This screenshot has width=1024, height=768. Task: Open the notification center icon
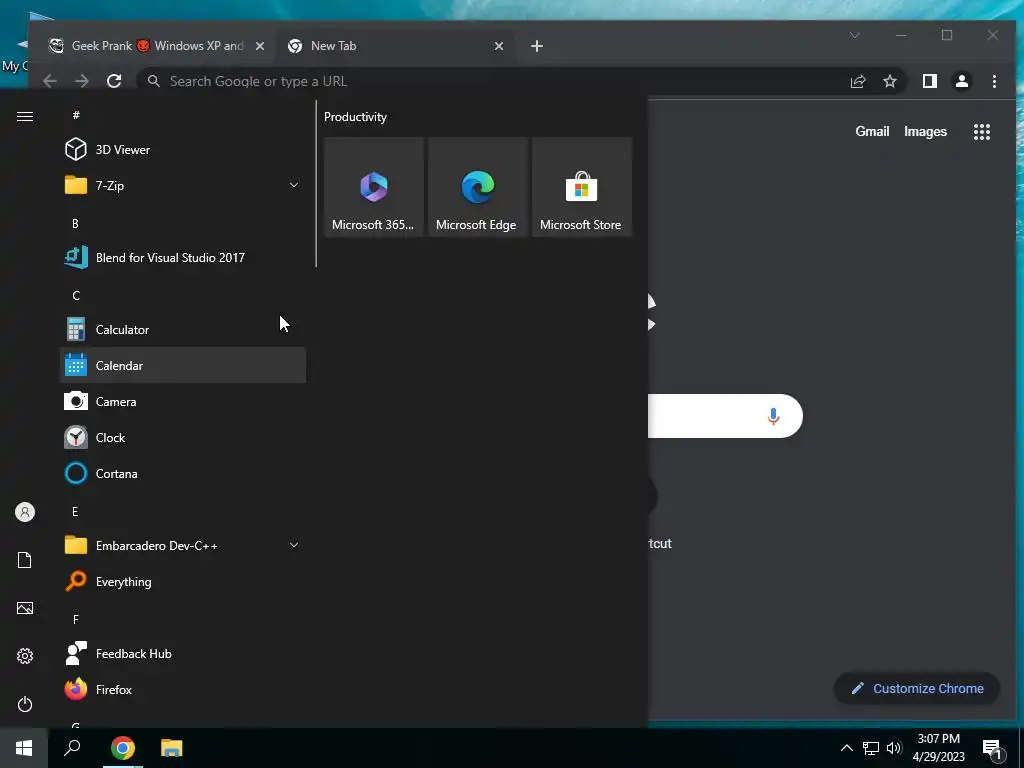993,749
